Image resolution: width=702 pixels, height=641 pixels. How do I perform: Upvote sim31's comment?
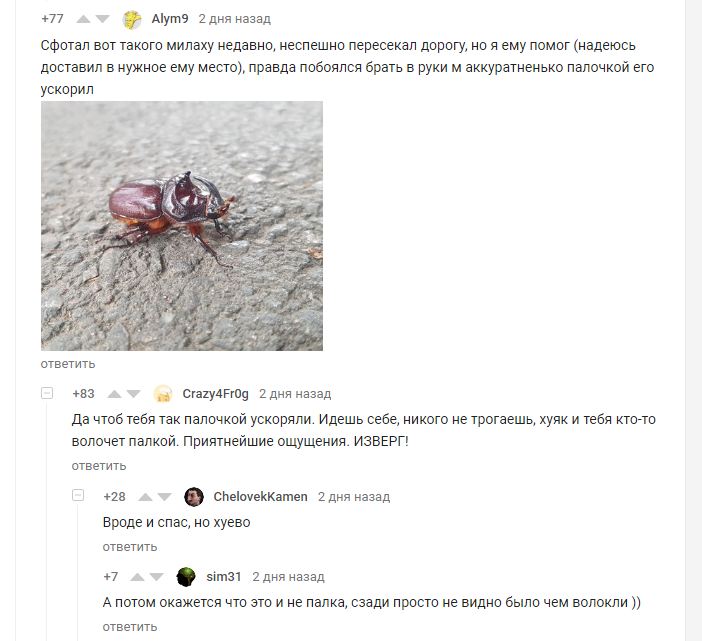coord(137,577)
